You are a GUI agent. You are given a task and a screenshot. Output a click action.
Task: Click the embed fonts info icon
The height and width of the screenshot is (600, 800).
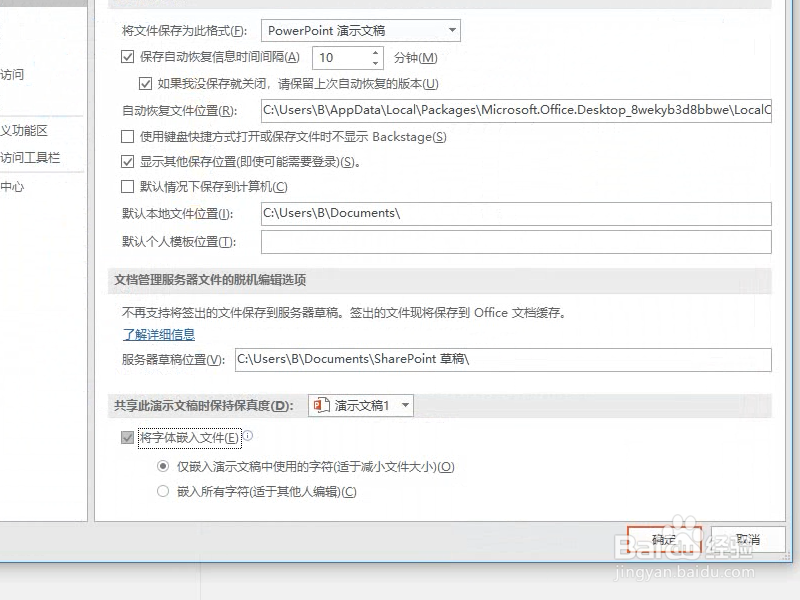(247, 435)
